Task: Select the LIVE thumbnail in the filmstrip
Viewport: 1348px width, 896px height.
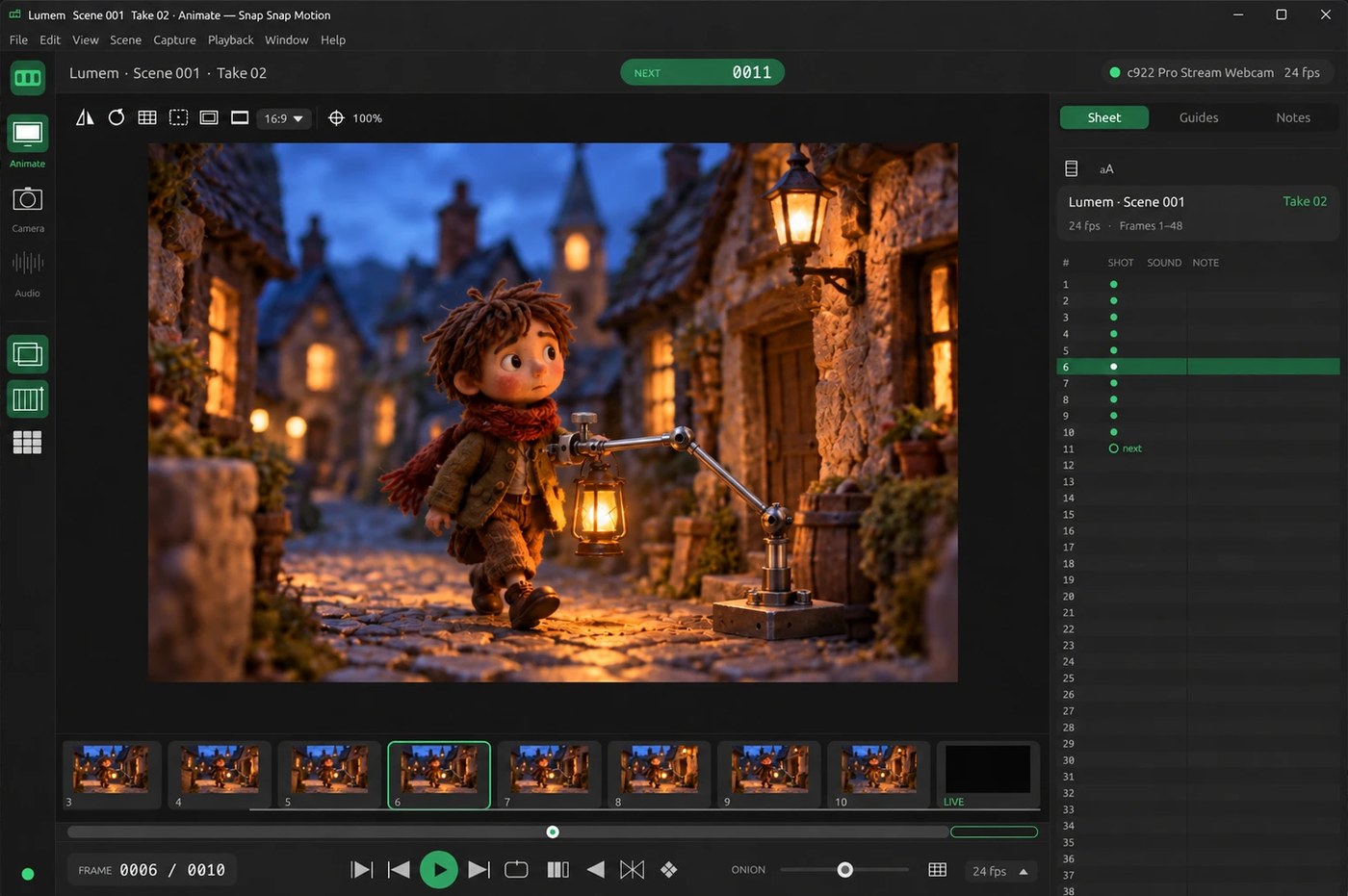Action: [988, 775]
